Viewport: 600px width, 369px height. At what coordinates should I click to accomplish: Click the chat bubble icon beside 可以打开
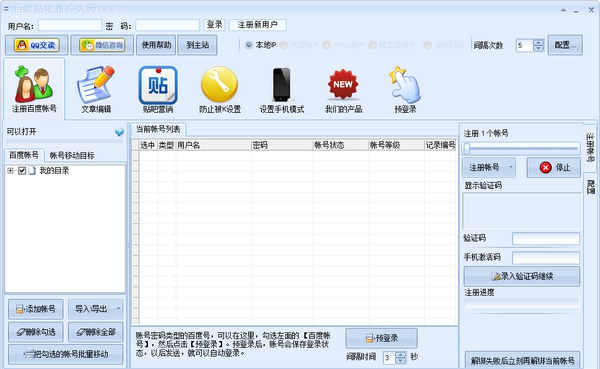119,132
